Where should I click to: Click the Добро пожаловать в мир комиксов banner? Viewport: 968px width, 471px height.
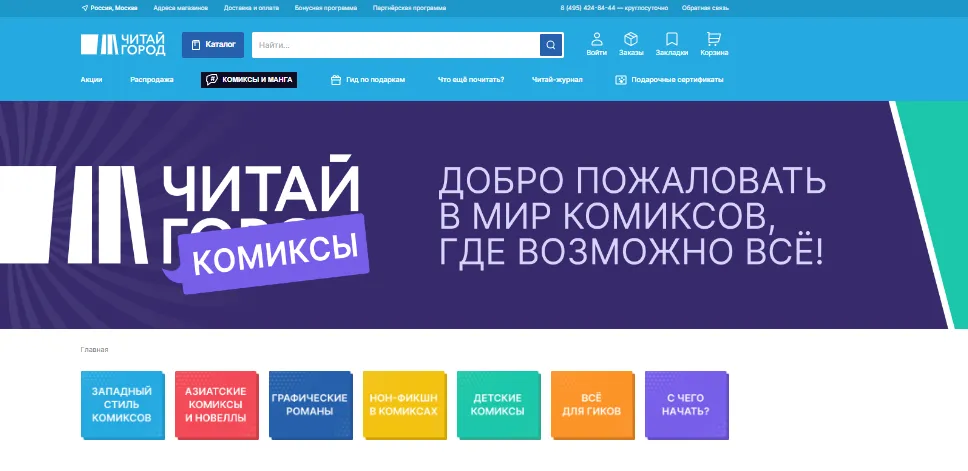tap(484, 215)
